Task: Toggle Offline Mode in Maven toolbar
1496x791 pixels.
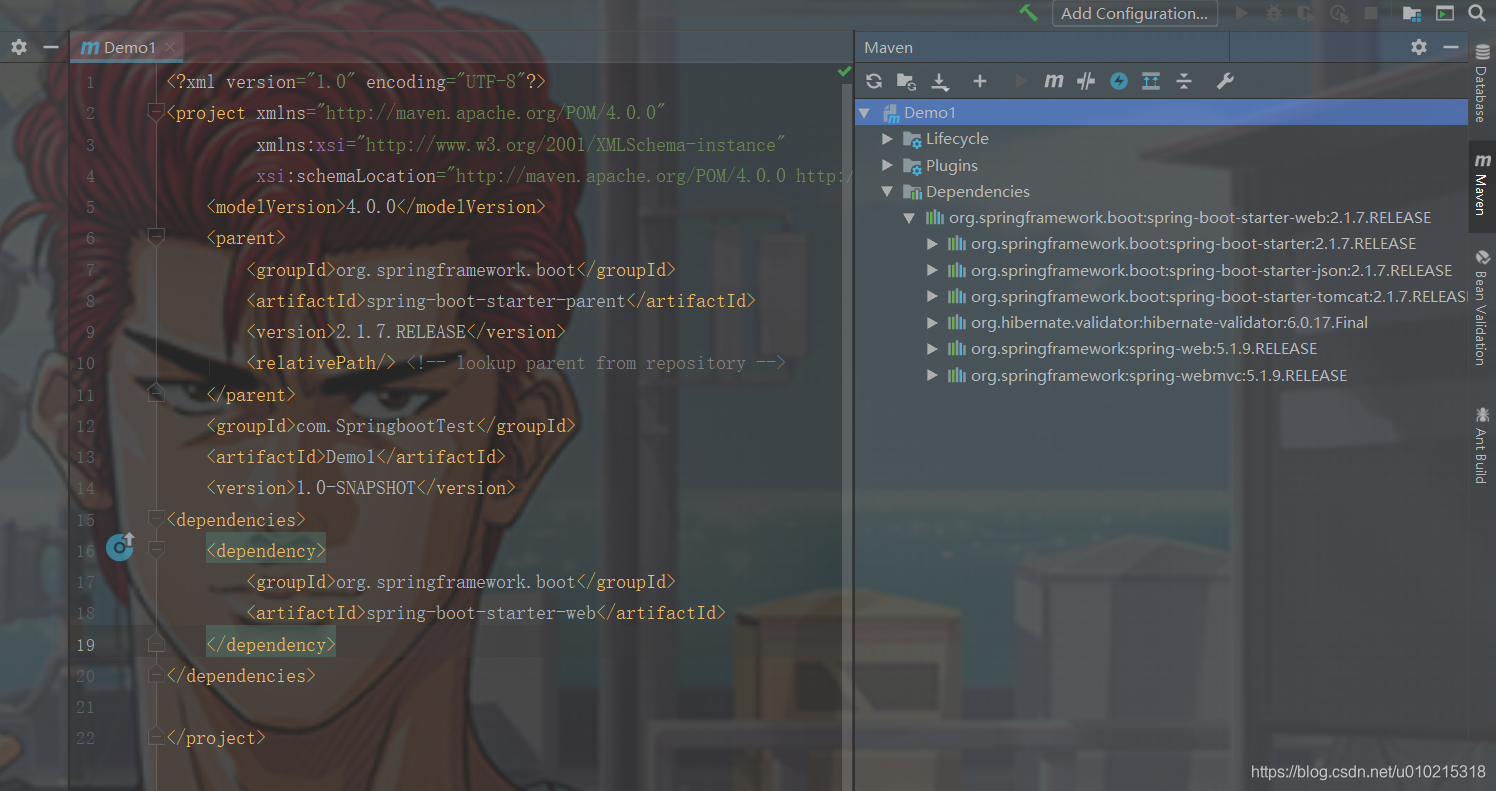Action: [1086, 81]
